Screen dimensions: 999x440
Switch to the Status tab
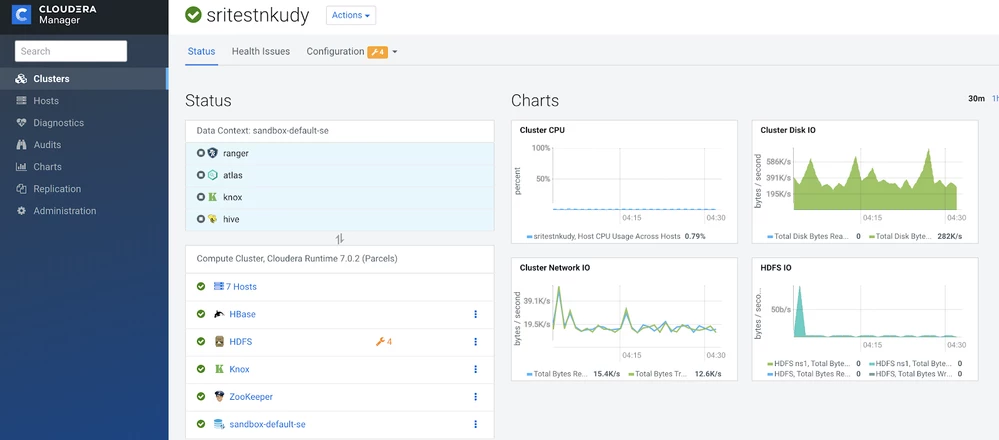(x=201, y=52)
